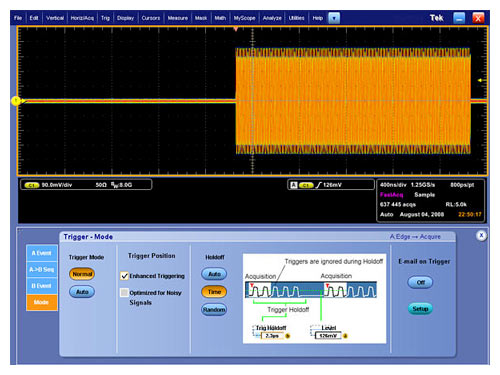500x375 pixels.
Task: Open the menu bar dropdown arrow button
Action: (334, 18)
